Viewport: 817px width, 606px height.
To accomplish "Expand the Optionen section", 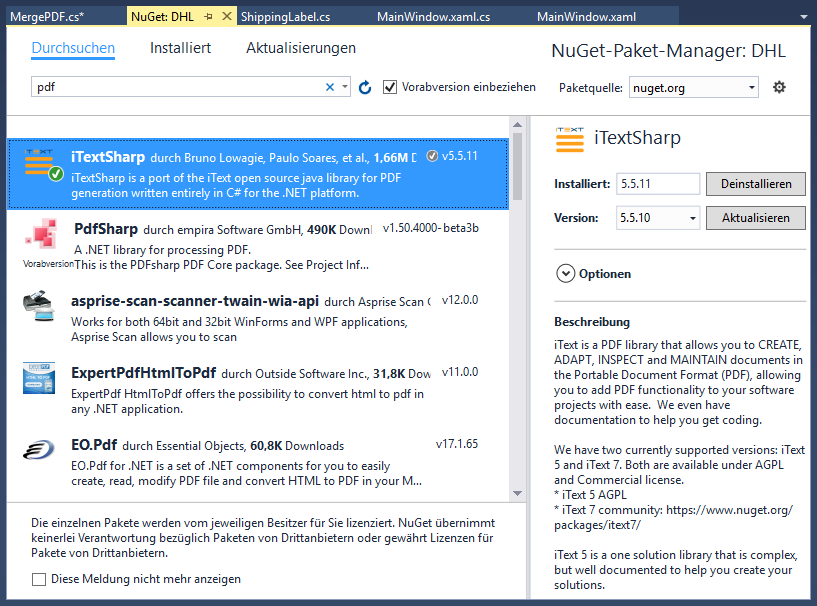I will pos(565,274).
